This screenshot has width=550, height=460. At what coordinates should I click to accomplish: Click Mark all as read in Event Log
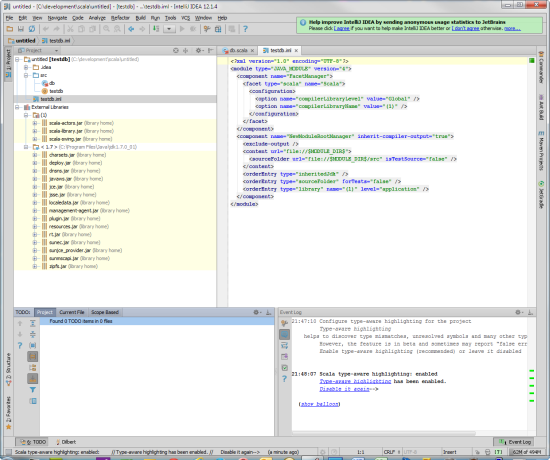pos(284,368)
